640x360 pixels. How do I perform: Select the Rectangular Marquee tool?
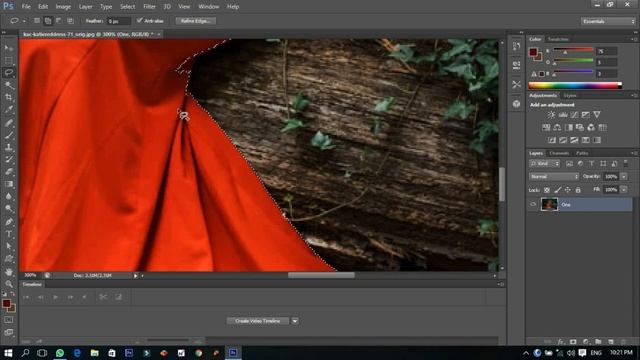[9, 60]
